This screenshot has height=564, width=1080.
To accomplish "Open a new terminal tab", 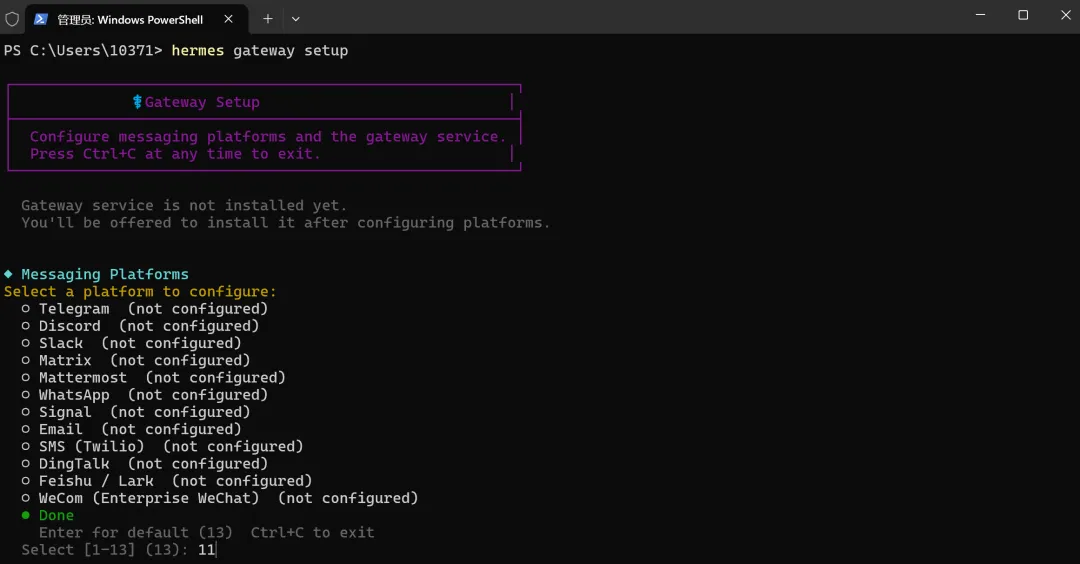I will click(268, 18).
